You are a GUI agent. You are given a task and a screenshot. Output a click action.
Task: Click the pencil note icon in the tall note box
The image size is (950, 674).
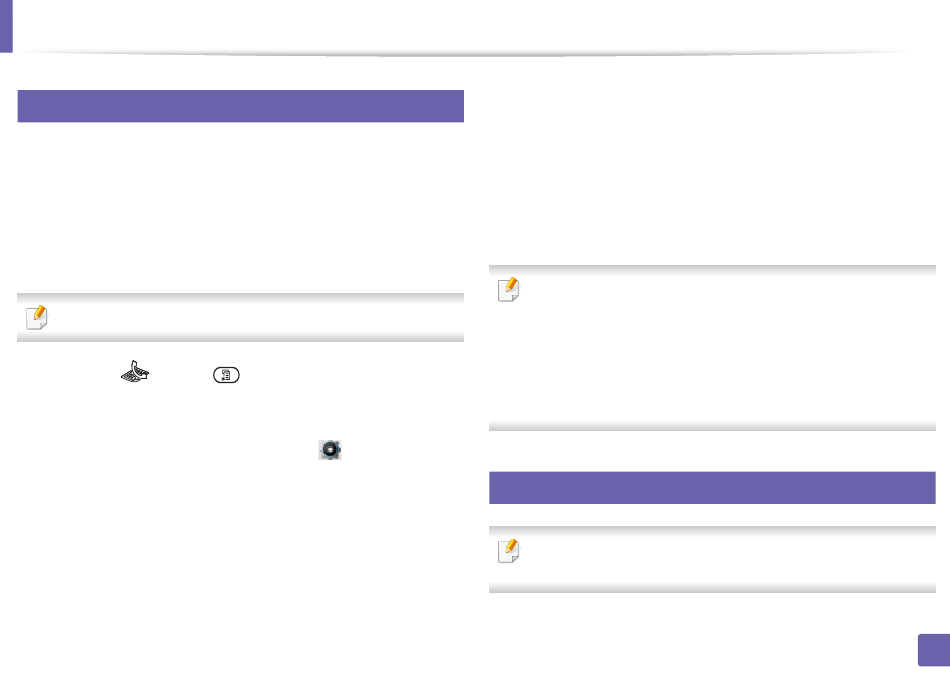[508, 290]
